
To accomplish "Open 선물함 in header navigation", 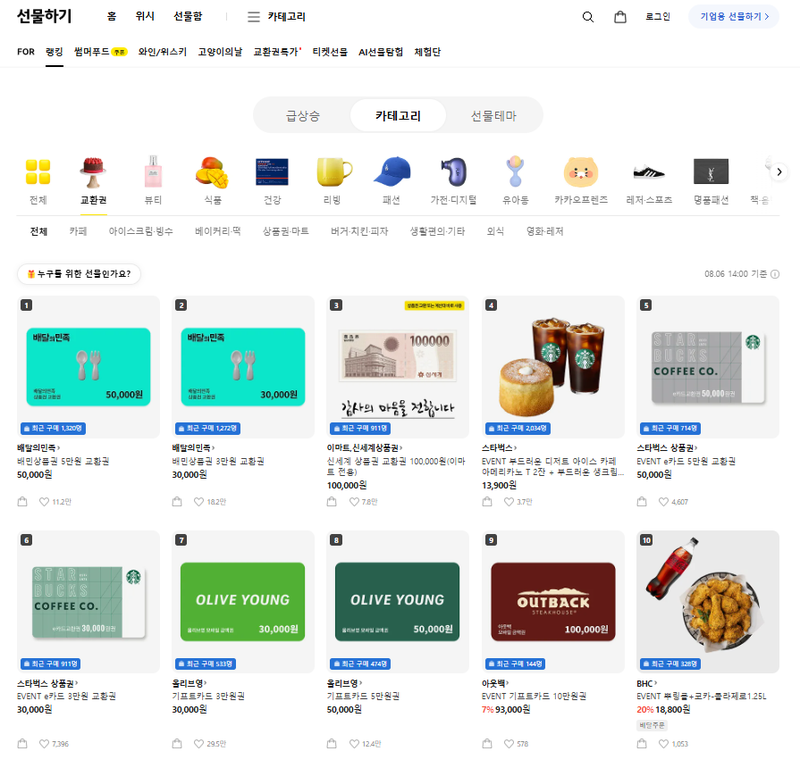I will pyautogui.click(x=188, y=16).
